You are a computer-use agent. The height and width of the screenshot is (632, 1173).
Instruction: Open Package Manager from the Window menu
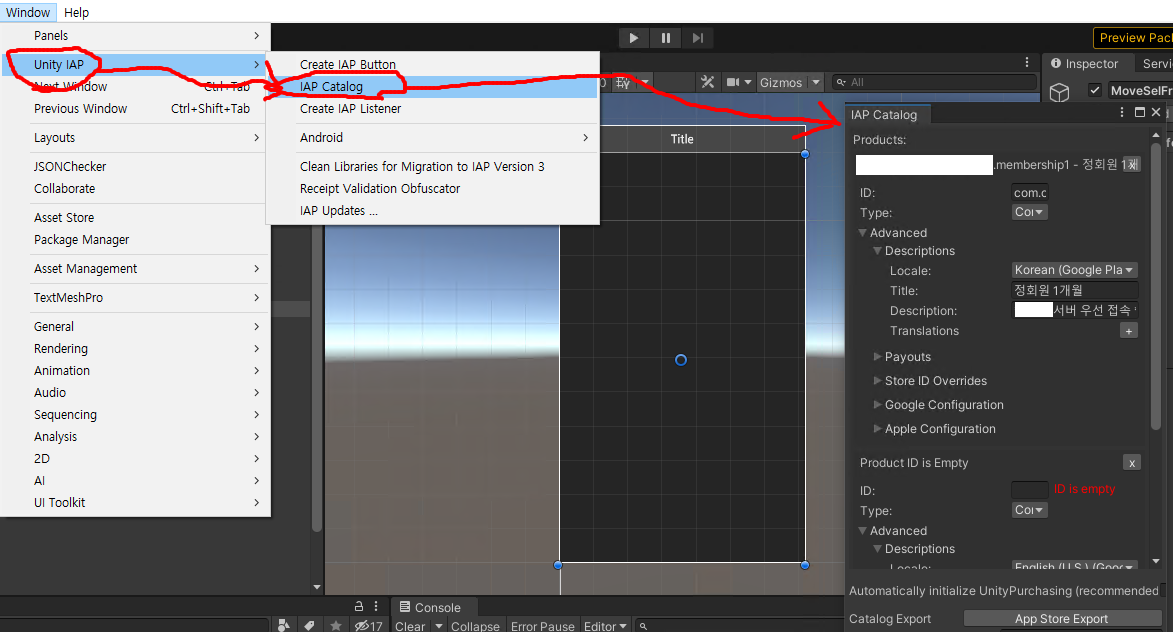coord(135,239)
